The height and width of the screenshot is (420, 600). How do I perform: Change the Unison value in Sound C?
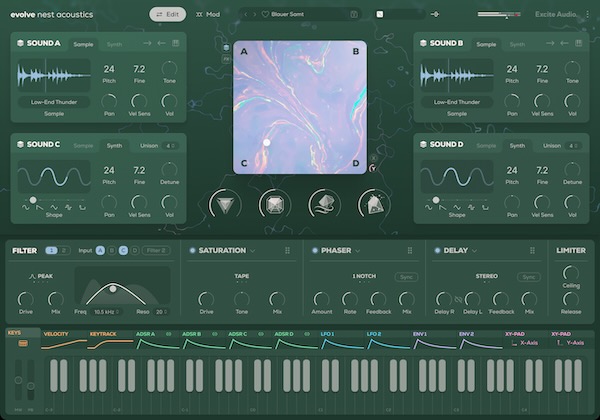(170, 146)
